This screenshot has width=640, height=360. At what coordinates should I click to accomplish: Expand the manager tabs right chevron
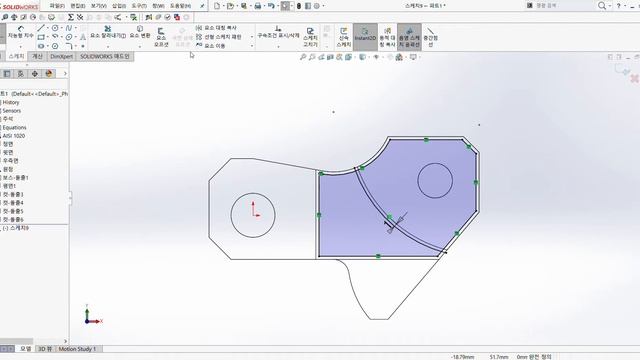[65, 73]
